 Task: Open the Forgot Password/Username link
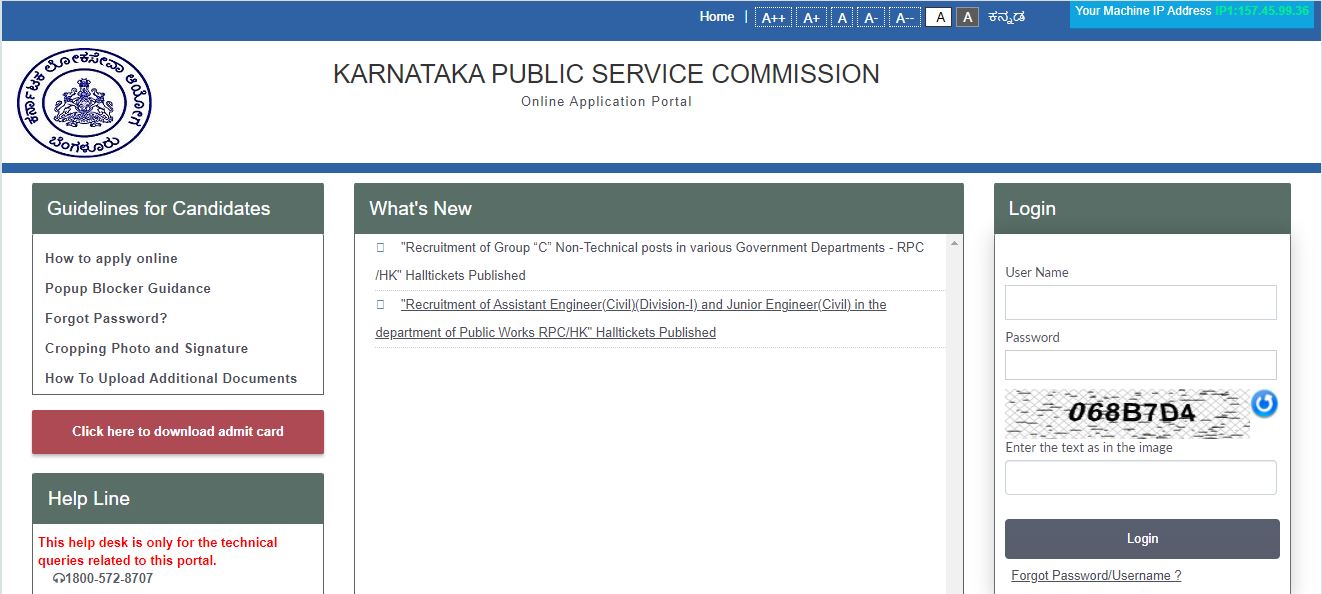coord(1096,576)
